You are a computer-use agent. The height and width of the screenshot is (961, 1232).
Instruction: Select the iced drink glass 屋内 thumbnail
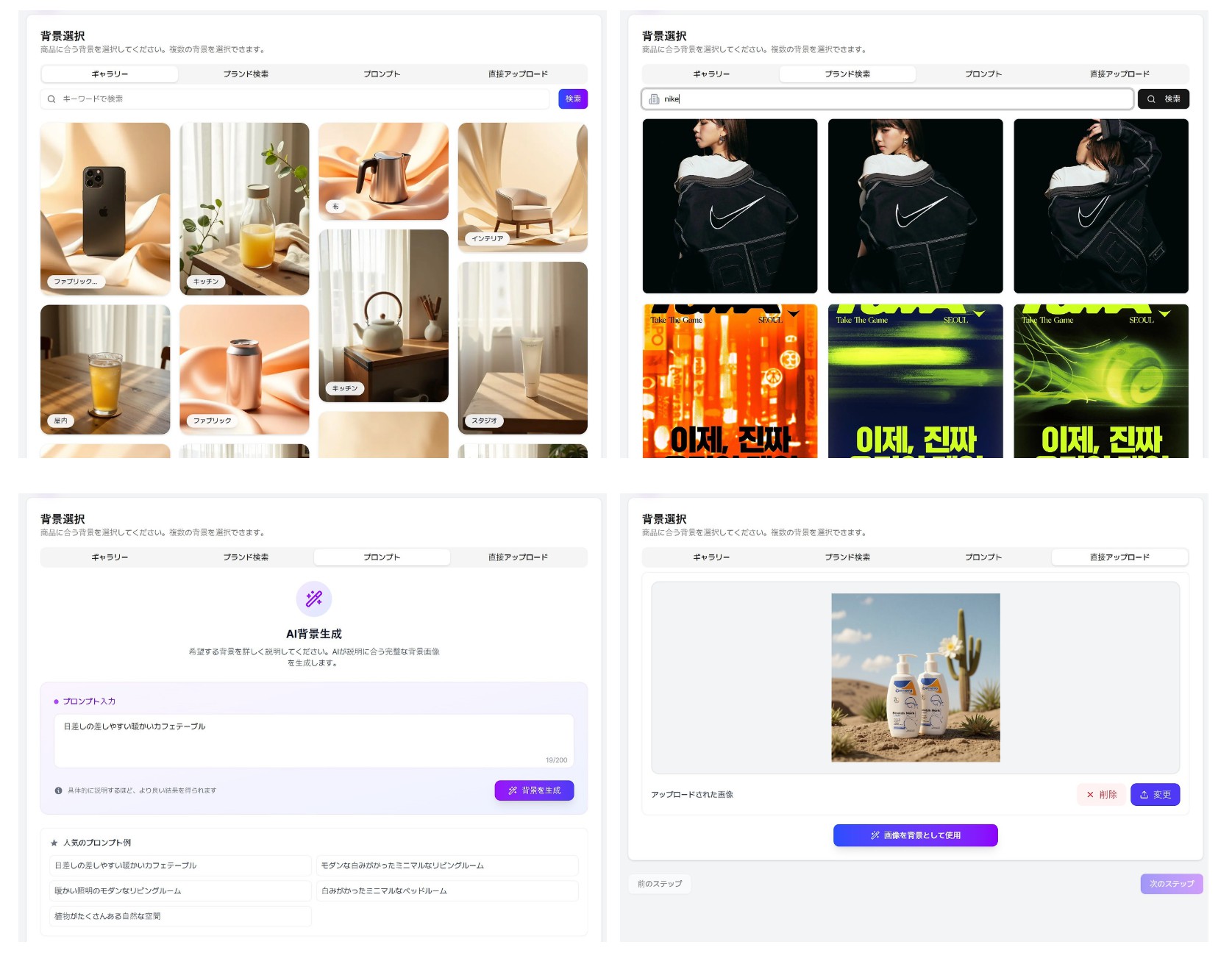pyautogui.click(x=105, y=370)
